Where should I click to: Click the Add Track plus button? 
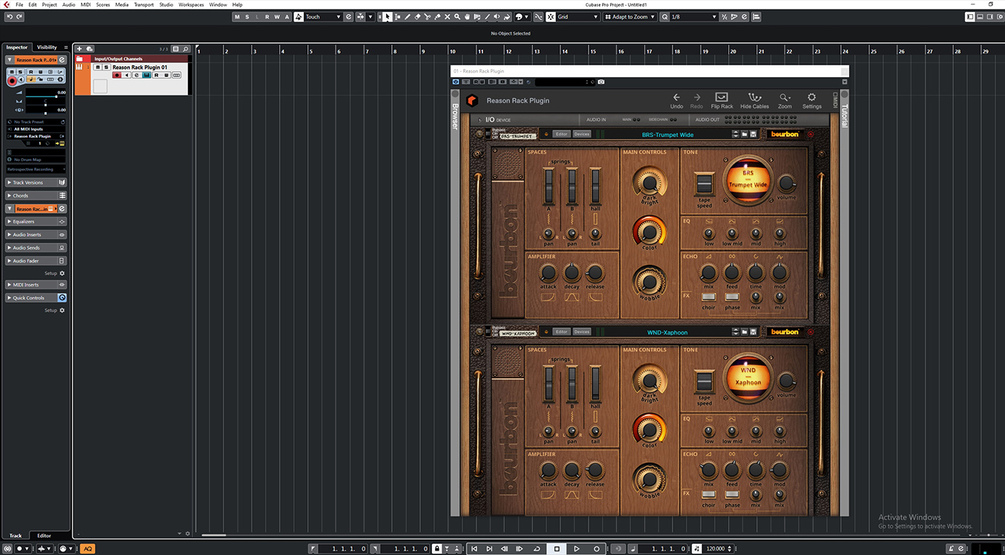(x=79, y=49)
